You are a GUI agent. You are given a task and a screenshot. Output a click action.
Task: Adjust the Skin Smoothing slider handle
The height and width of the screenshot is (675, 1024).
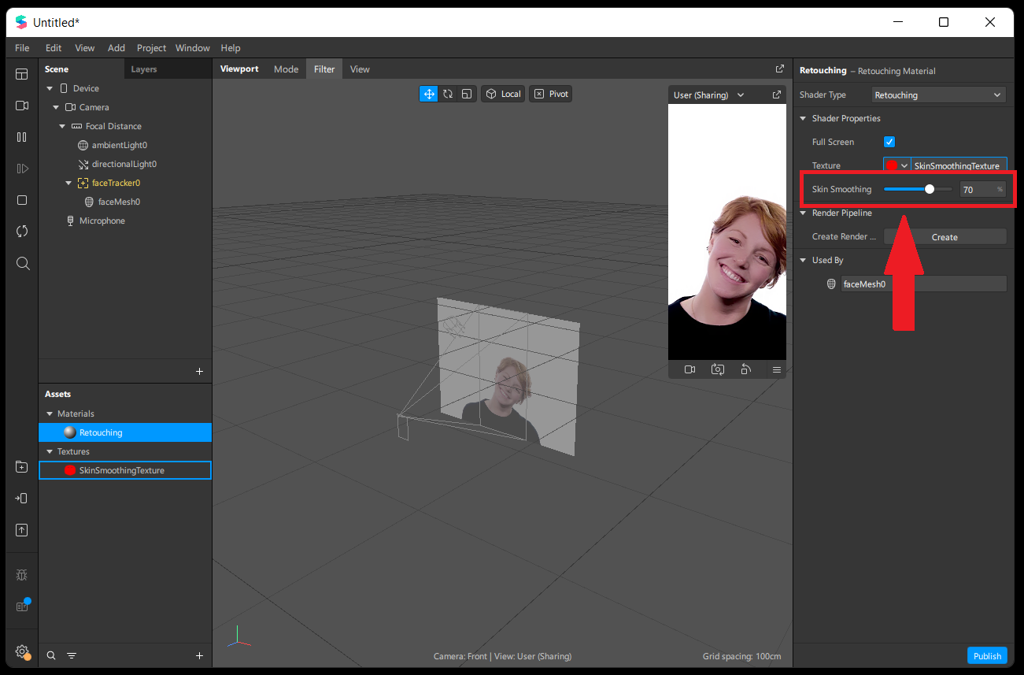[929, 189]
